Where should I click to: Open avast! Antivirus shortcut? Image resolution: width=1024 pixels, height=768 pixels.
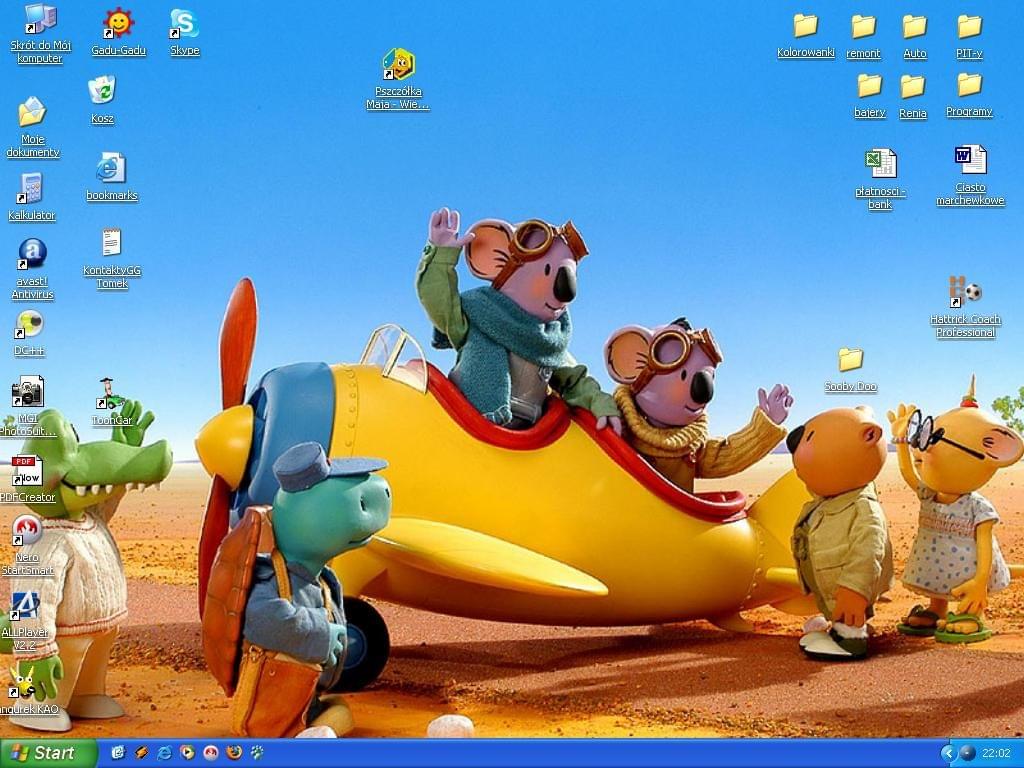click(x=32, y=255)
